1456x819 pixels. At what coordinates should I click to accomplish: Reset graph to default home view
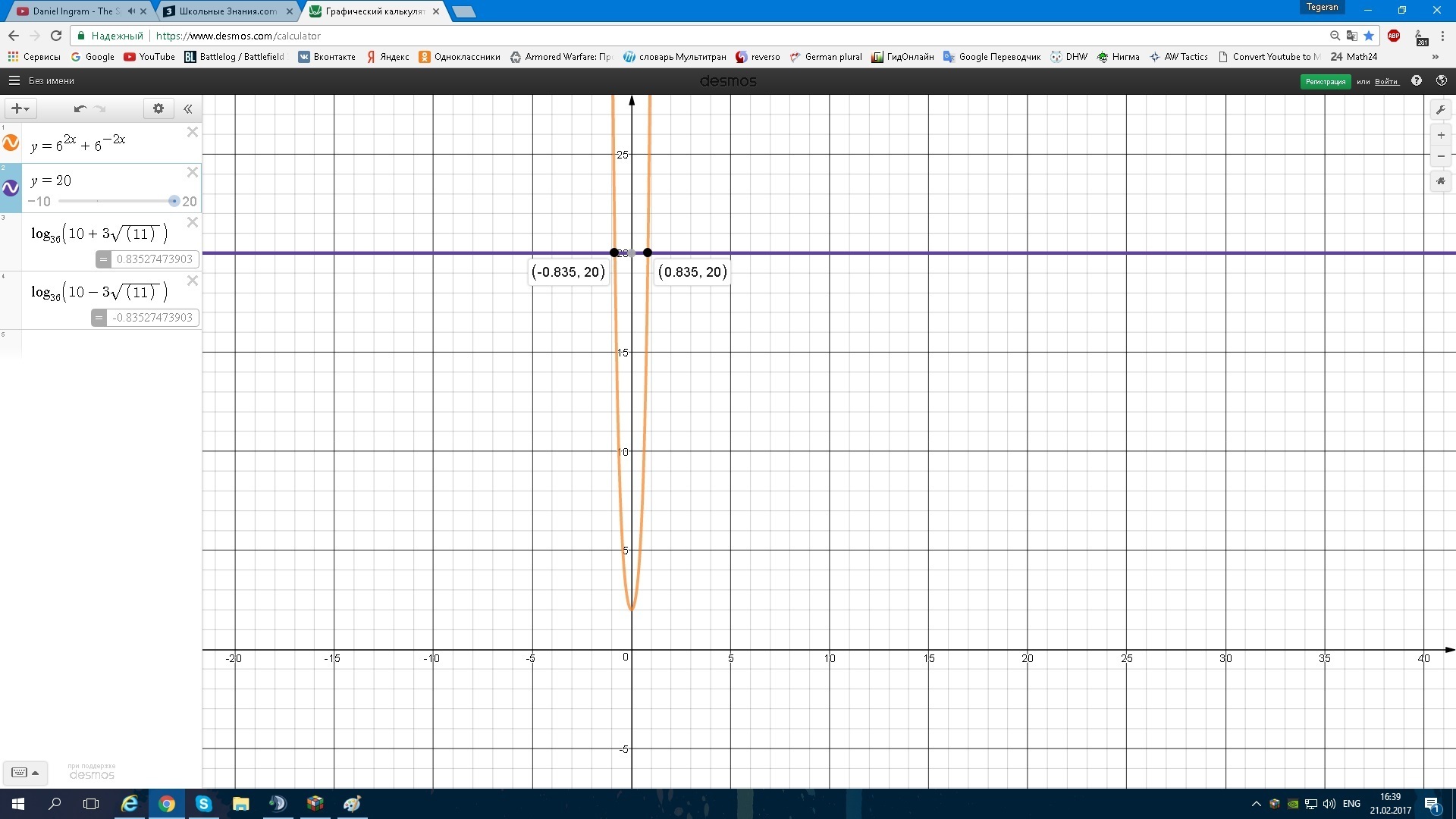pyautogui.click(x=1441, y=181)
